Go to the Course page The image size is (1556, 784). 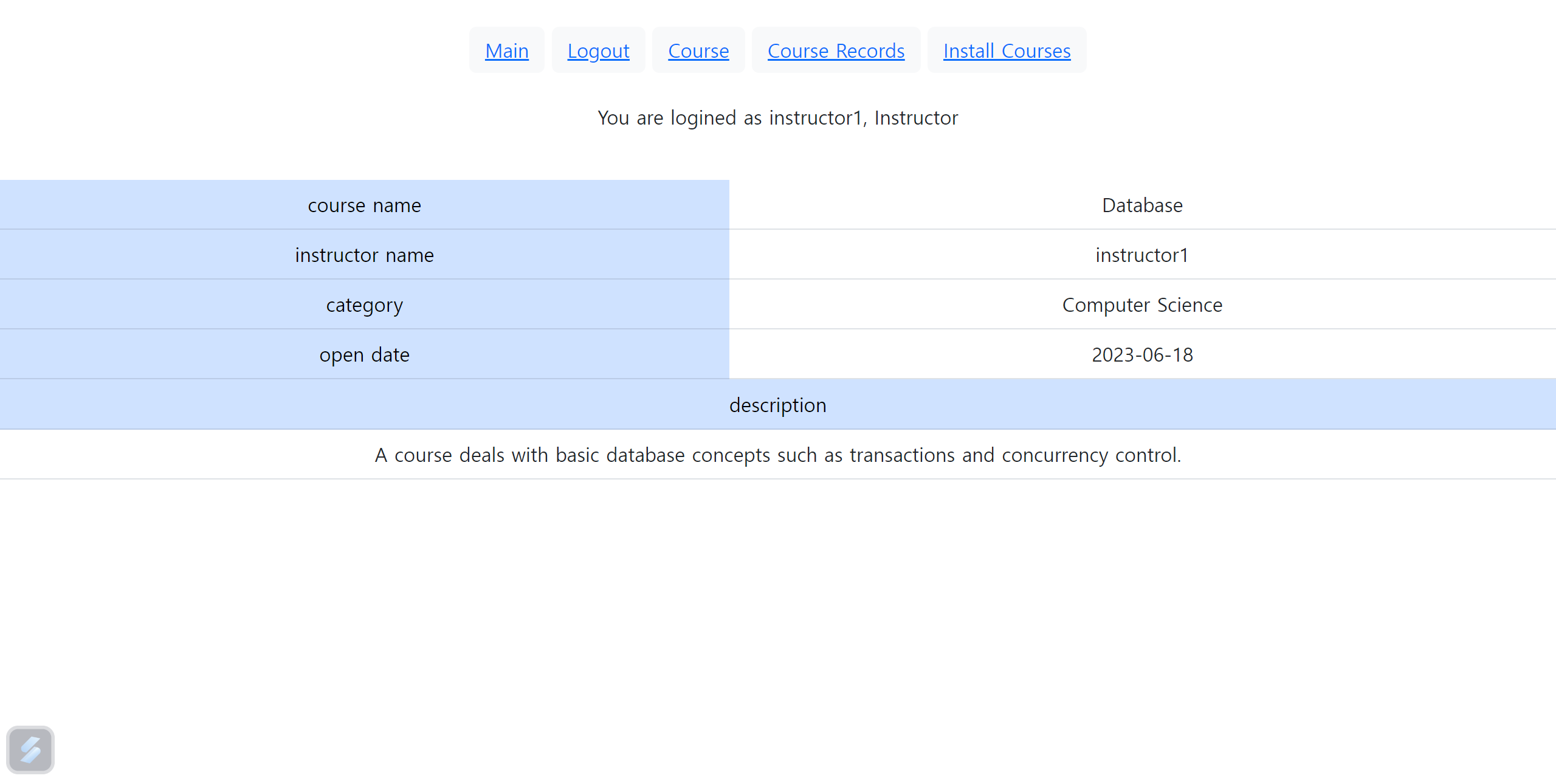(x=698, y=51)
